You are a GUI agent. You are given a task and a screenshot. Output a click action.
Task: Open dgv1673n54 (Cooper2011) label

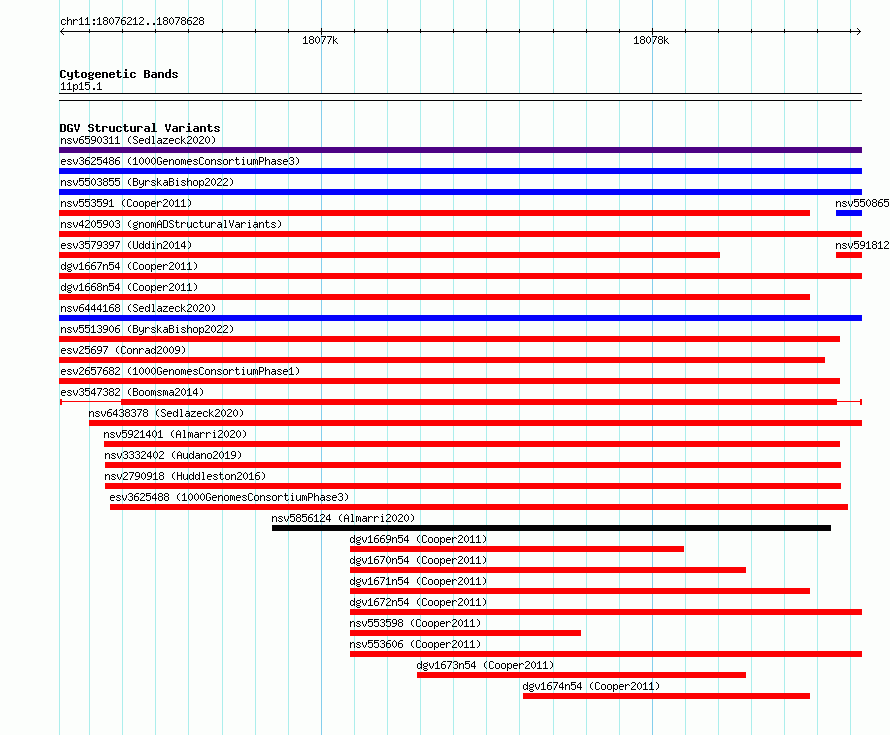click(485, 665)
